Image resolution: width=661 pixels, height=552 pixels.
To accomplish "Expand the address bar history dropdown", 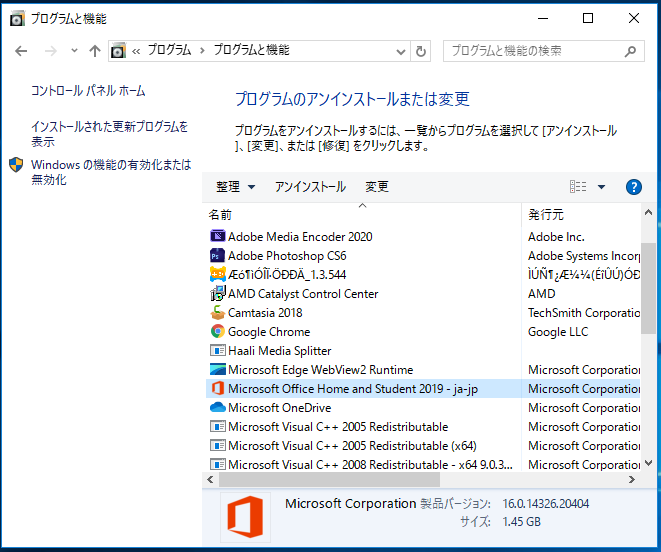I will click(x=401, y=51).
